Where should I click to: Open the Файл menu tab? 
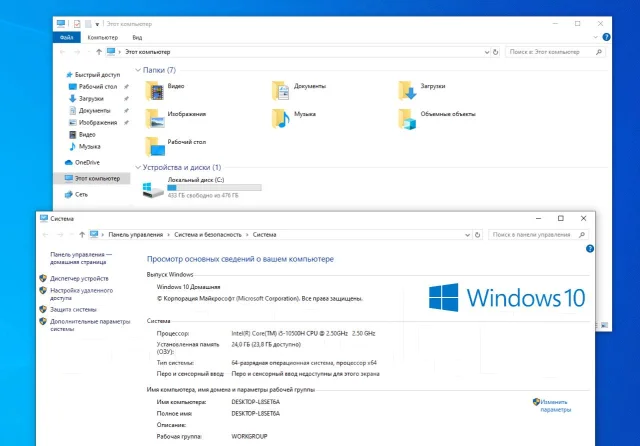(67, 37)
